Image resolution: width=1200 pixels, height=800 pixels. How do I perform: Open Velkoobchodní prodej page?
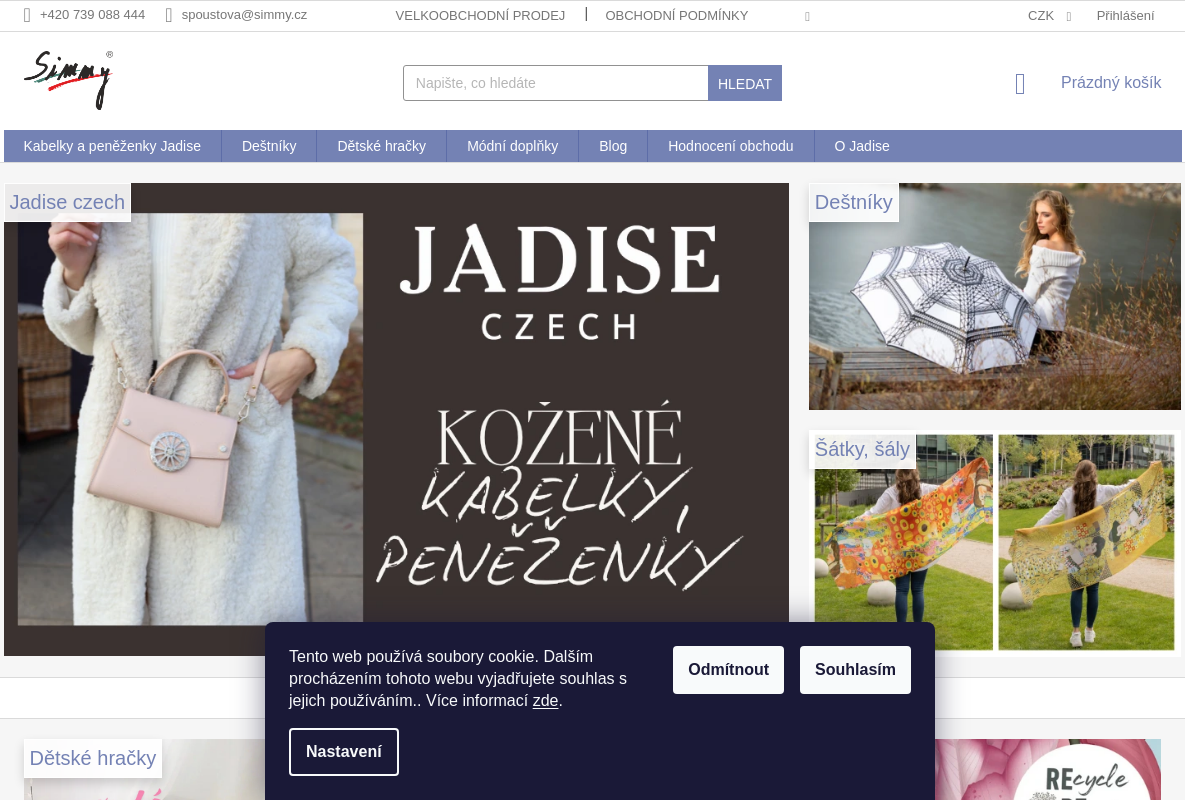click(480, 15)
